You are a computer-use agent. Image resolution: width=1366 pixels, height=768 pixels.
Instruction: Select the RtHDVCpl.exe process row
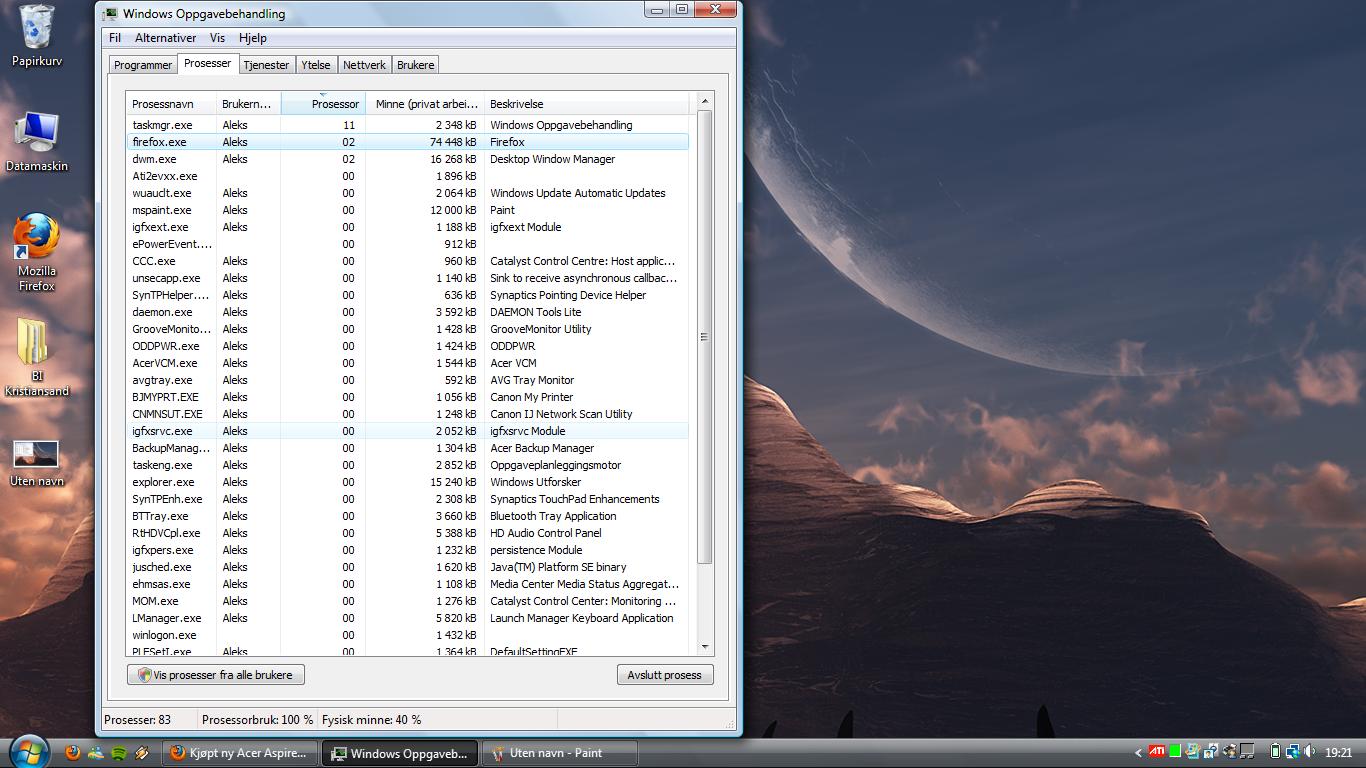click(408, 533)
